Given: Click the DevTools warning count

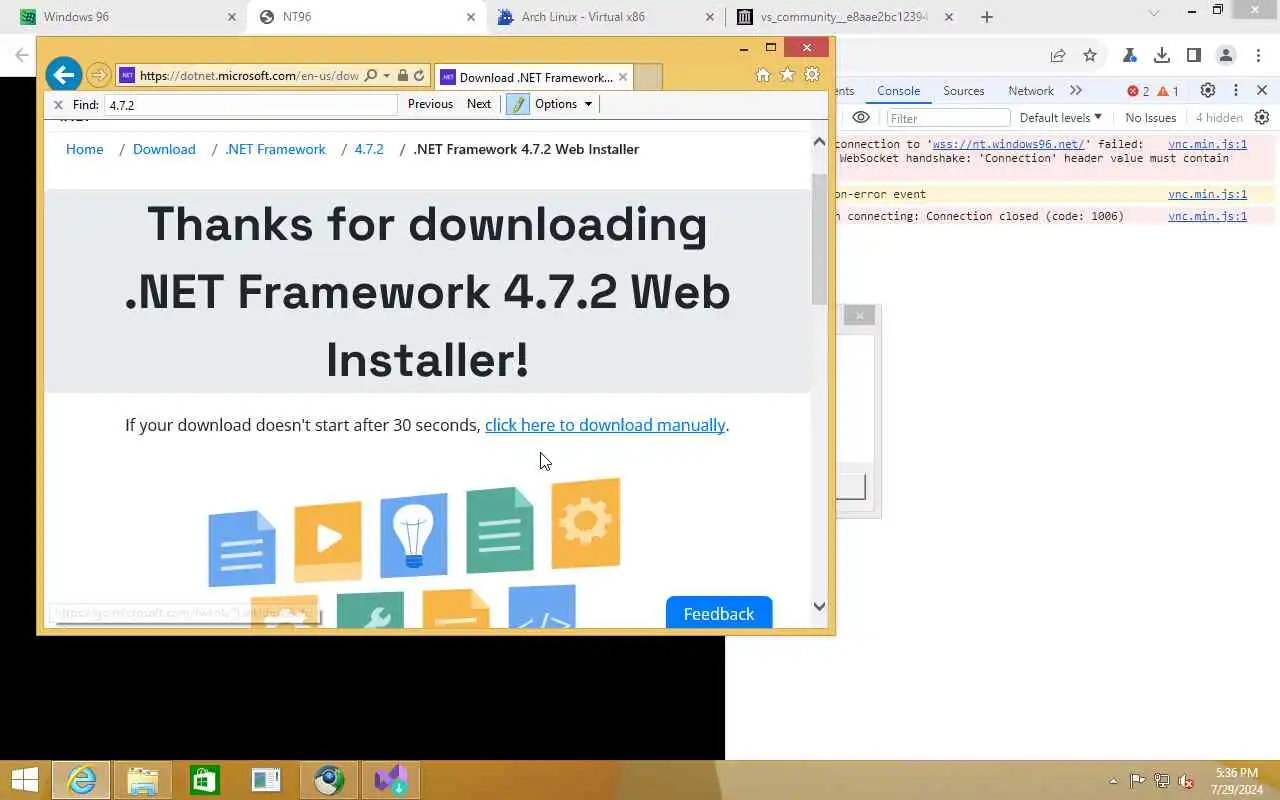Looking at the screenshot, I should point(1168,91).
